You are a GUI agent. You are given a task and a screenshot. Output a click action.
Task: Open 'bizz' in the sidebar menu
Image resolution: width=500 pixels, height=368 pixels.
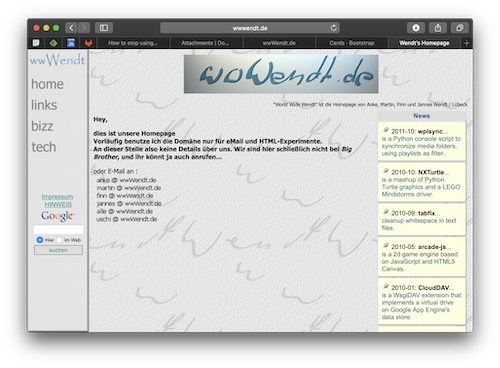click(42, 126)
